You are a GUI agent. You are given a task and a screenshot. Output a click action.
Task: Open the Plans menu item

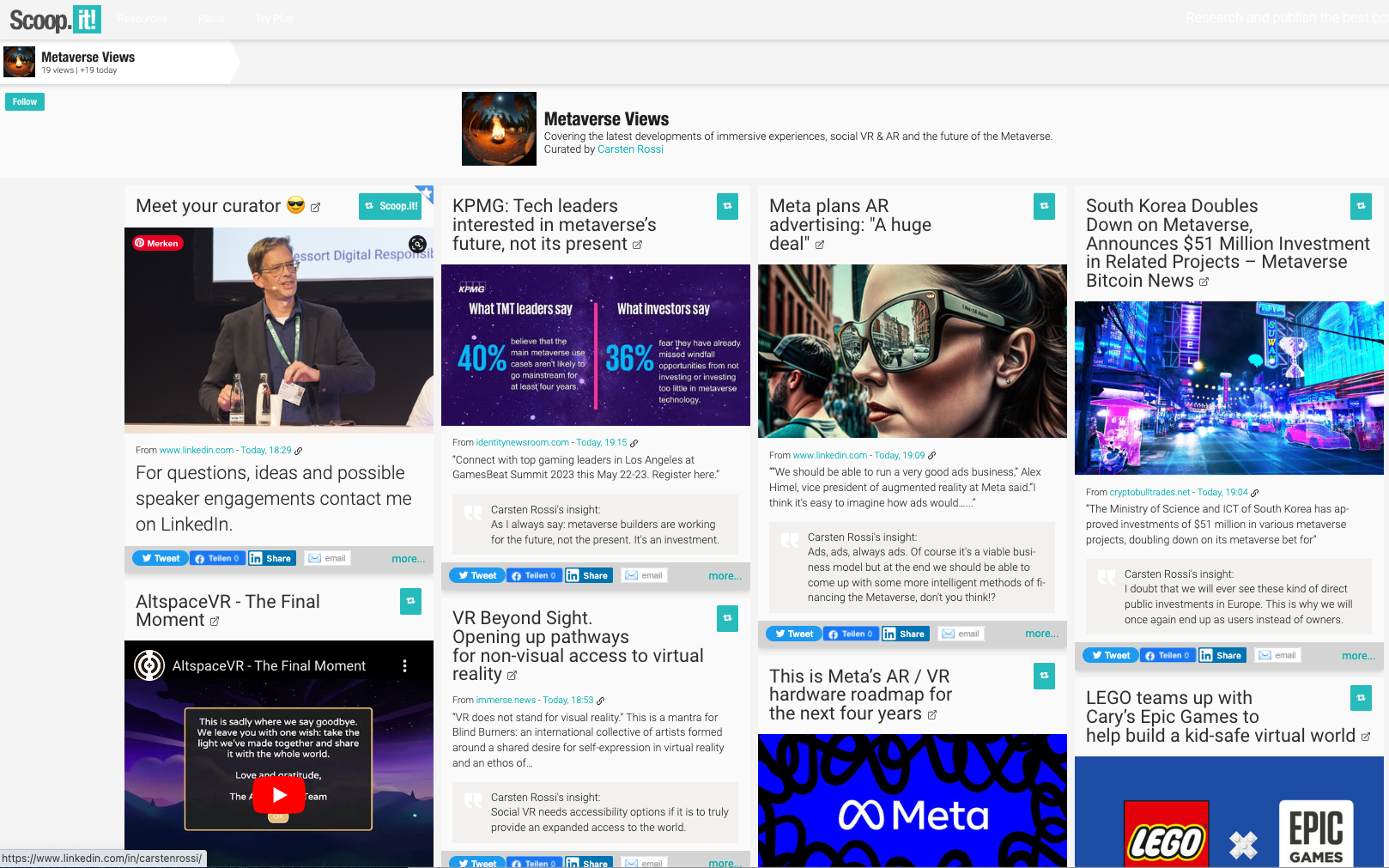(x=211, y=19)
